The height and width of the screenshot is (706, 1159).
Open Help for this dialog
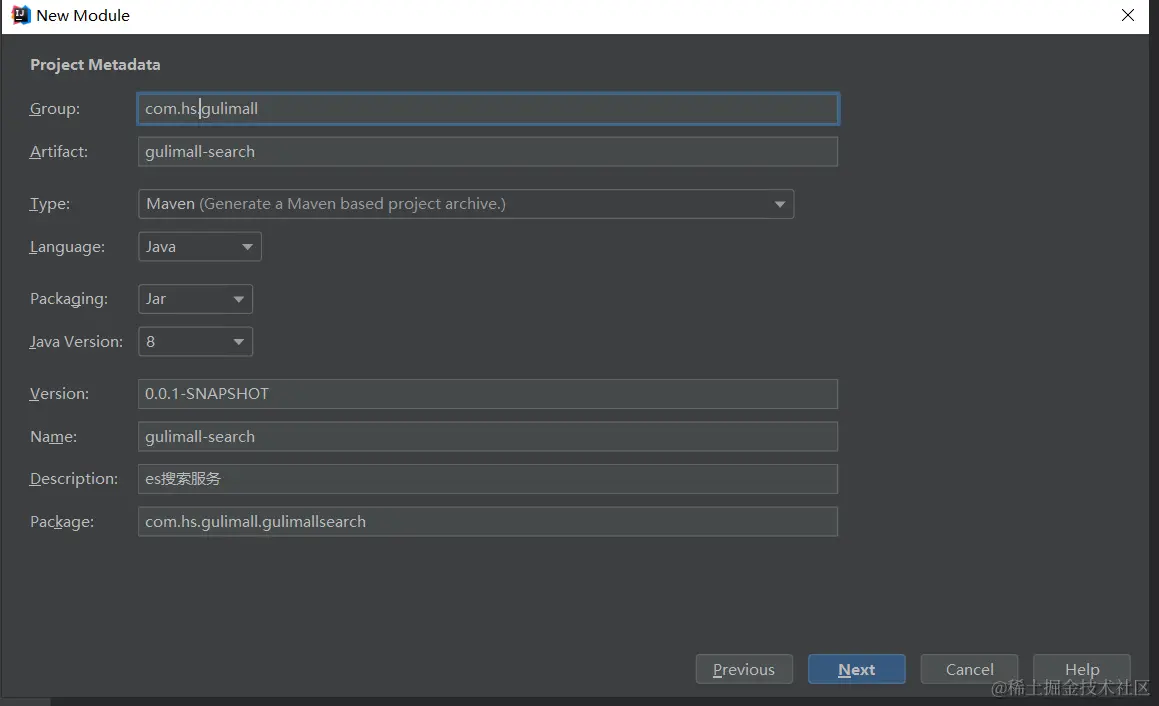coord(1081,670)
